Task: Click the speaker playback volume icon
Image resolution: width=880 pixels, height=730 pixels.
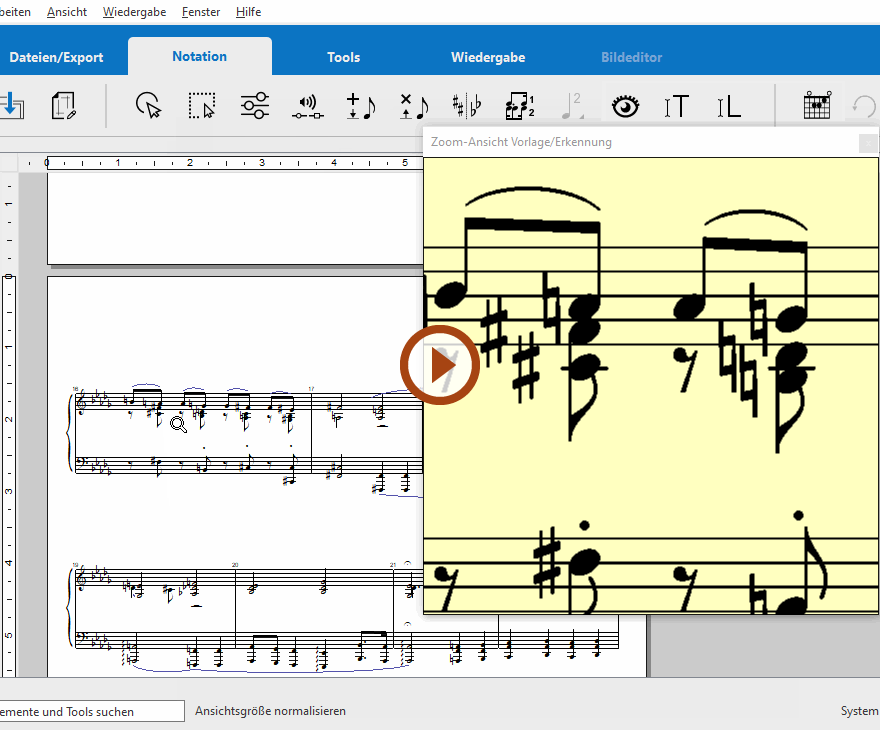Action: (x=307, y=105)
